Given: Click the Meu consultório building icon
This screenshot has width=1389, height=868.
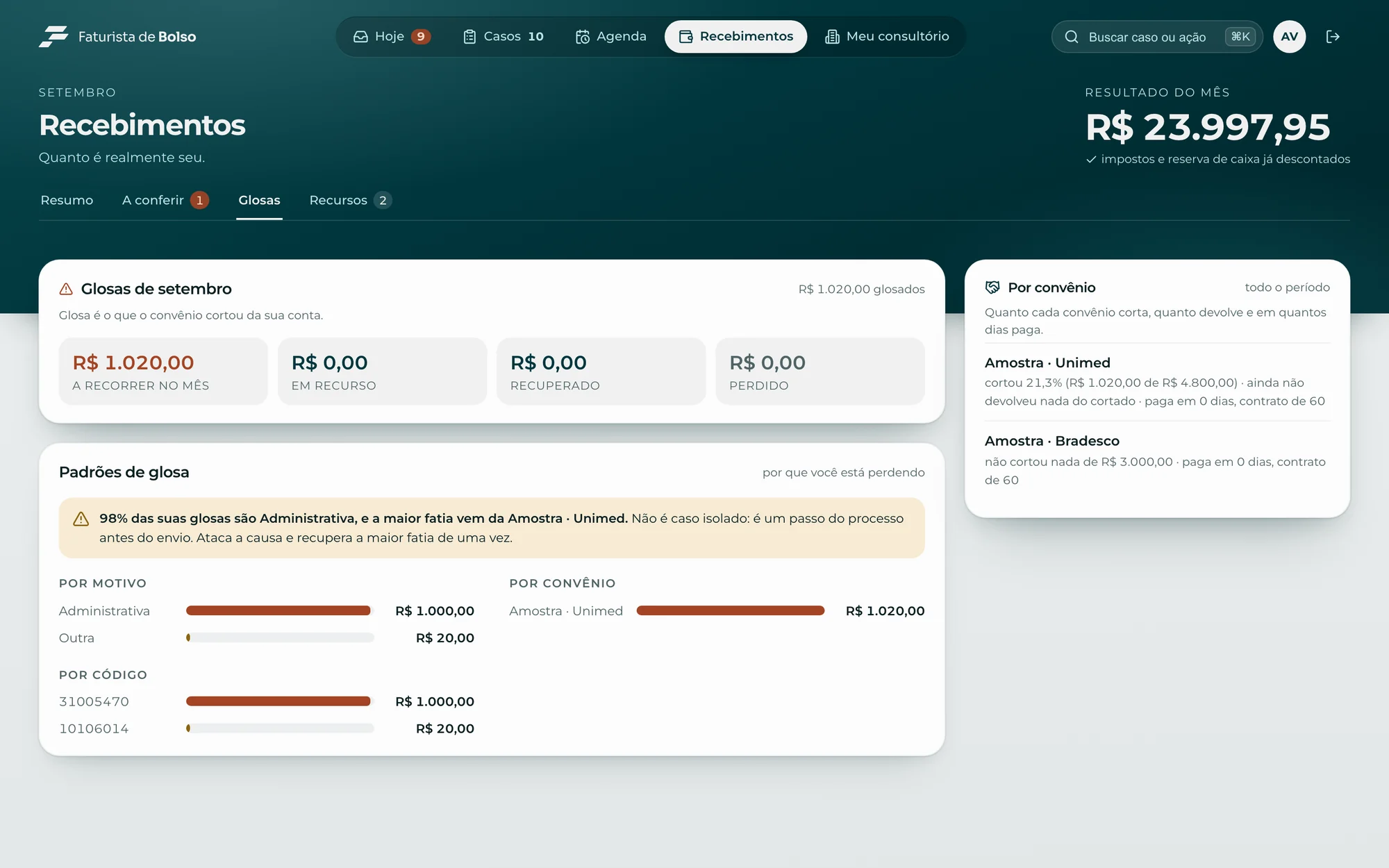Looking at the screenshot, I should (x=832, y=37).
